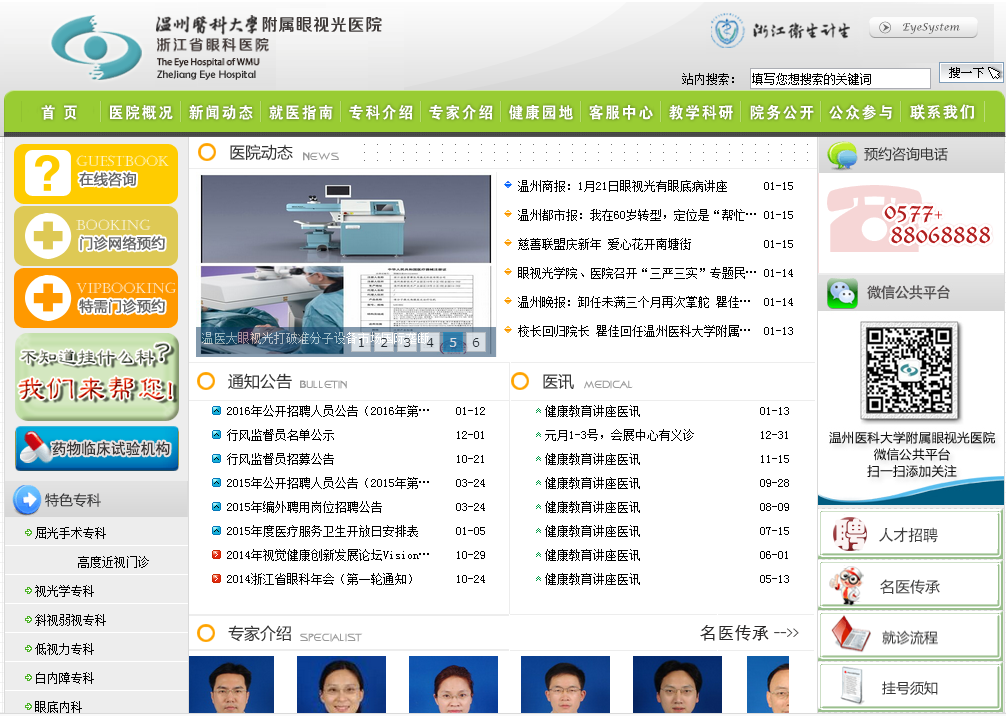The image size is (1006, 716).
Task: Select 院务公开 in the navigation bar
Action: point(782,113)
